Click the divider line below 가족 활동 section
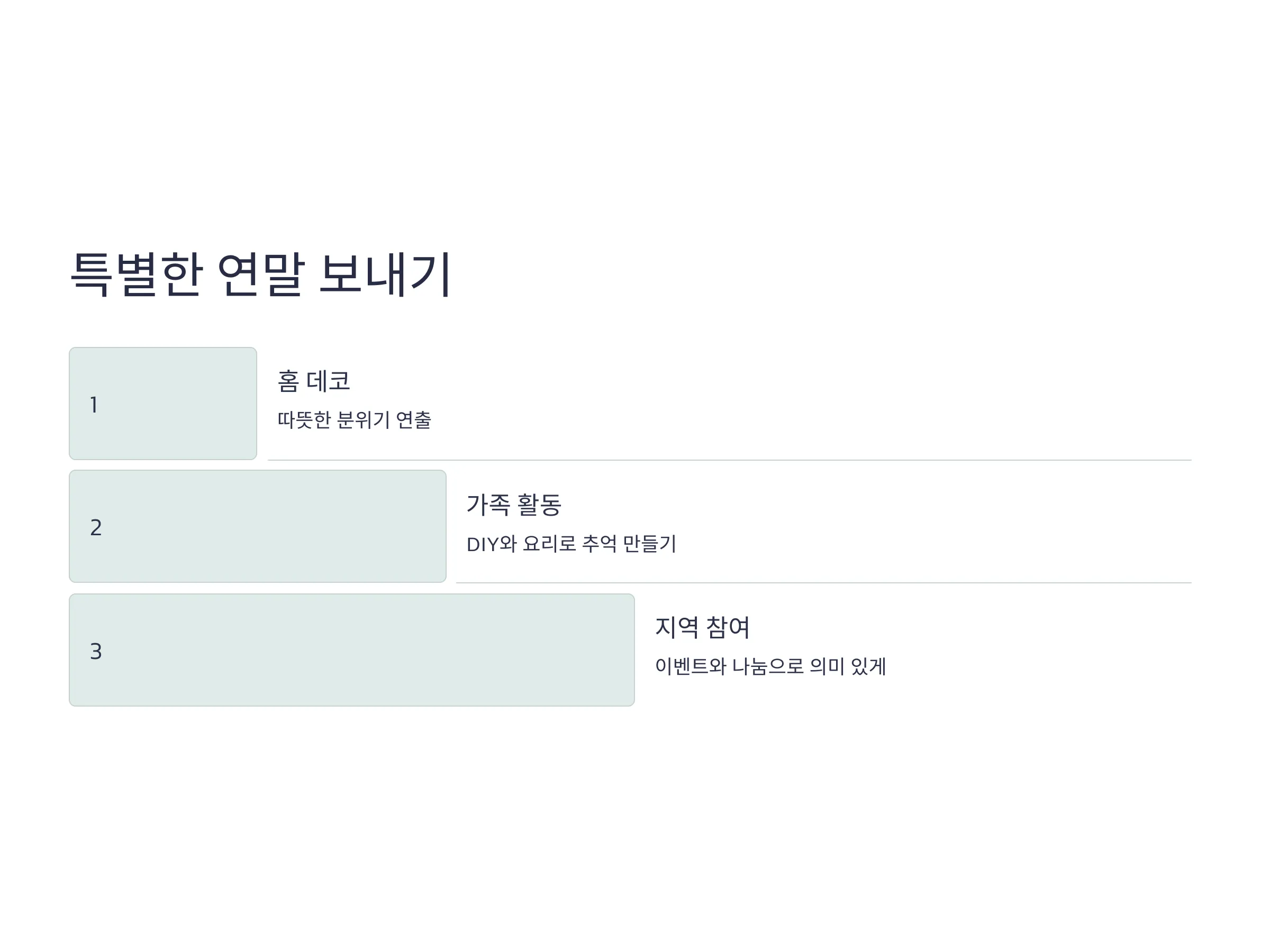The image size is (1270, 952). pos(824,583)
